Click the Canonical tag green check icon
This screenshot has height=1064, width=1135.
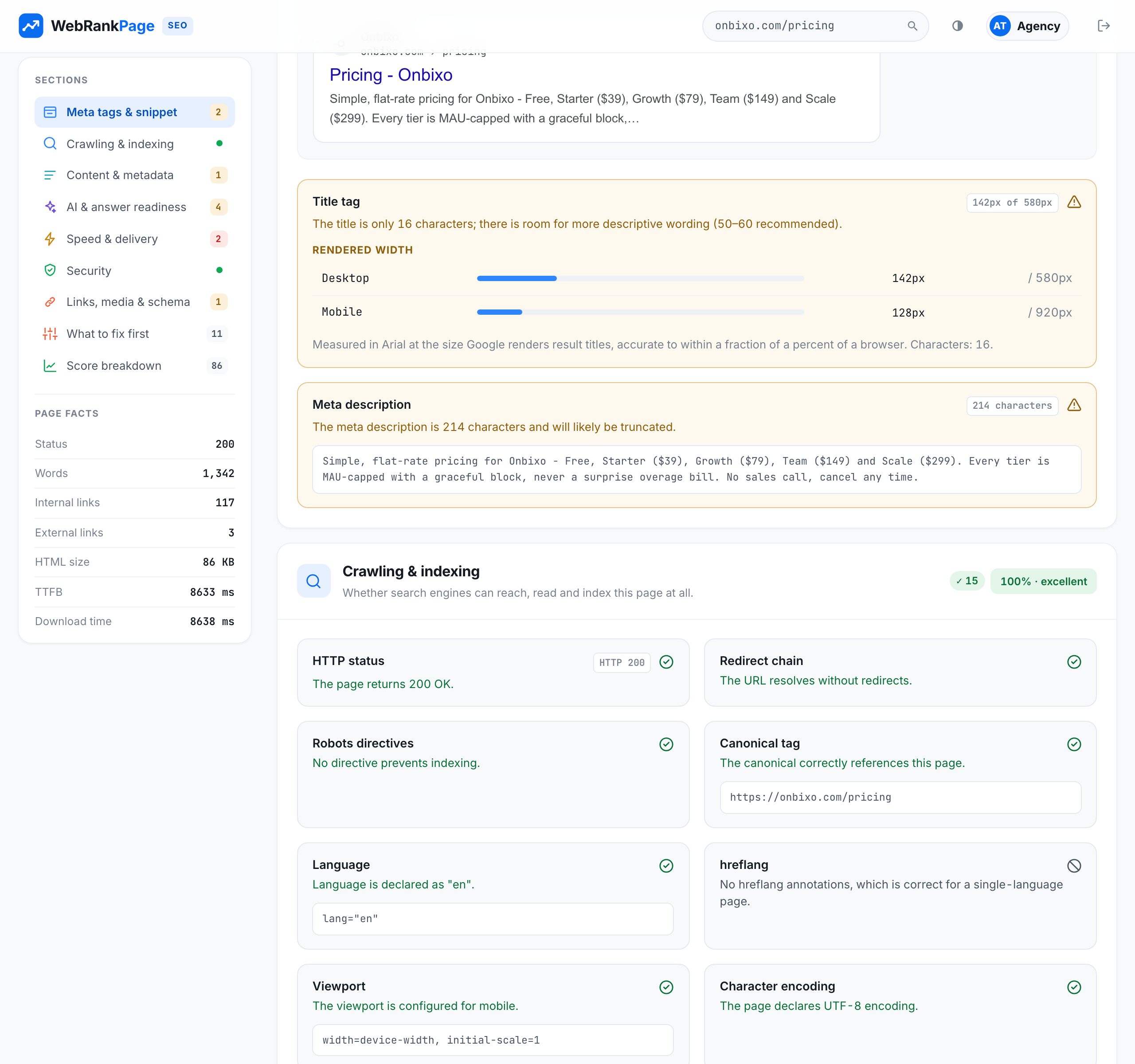click(1074, 744)
